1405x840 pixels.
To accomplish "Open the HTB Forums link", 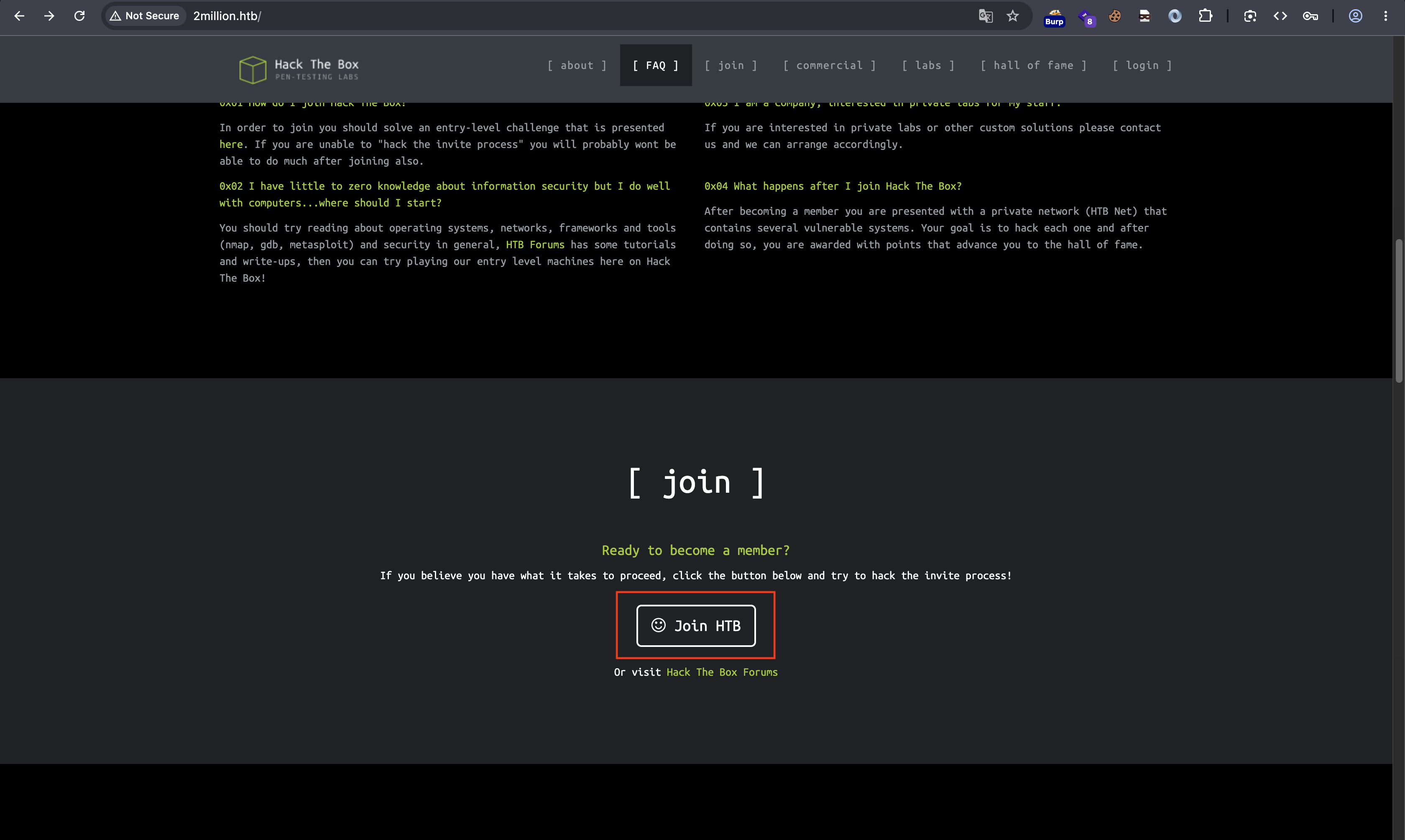I will (534, 244).
